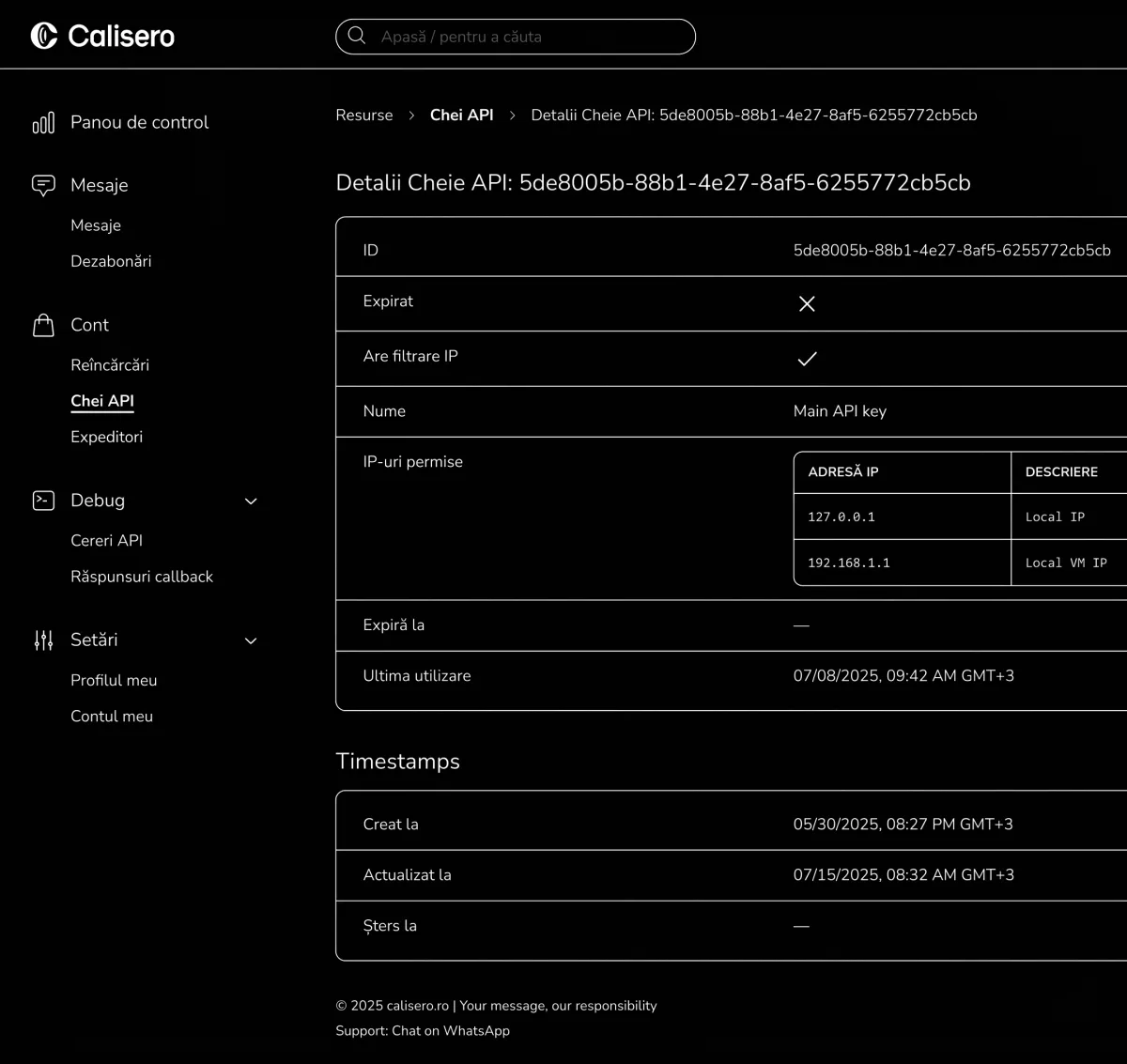Viewport: 1127px width, 1064px height.
Task: Open Profilul meu settings
Action: [114, 680]
